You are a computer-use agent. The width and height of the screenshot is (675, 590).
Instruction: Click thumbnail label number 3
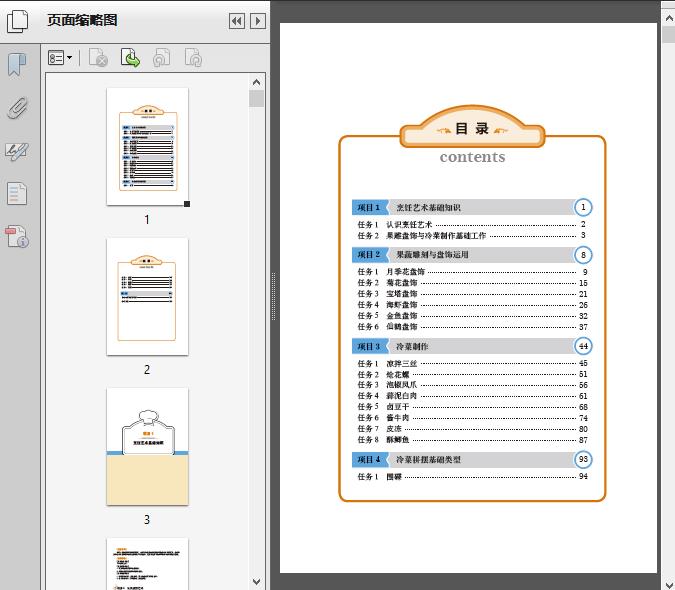(x=147, y=520)
